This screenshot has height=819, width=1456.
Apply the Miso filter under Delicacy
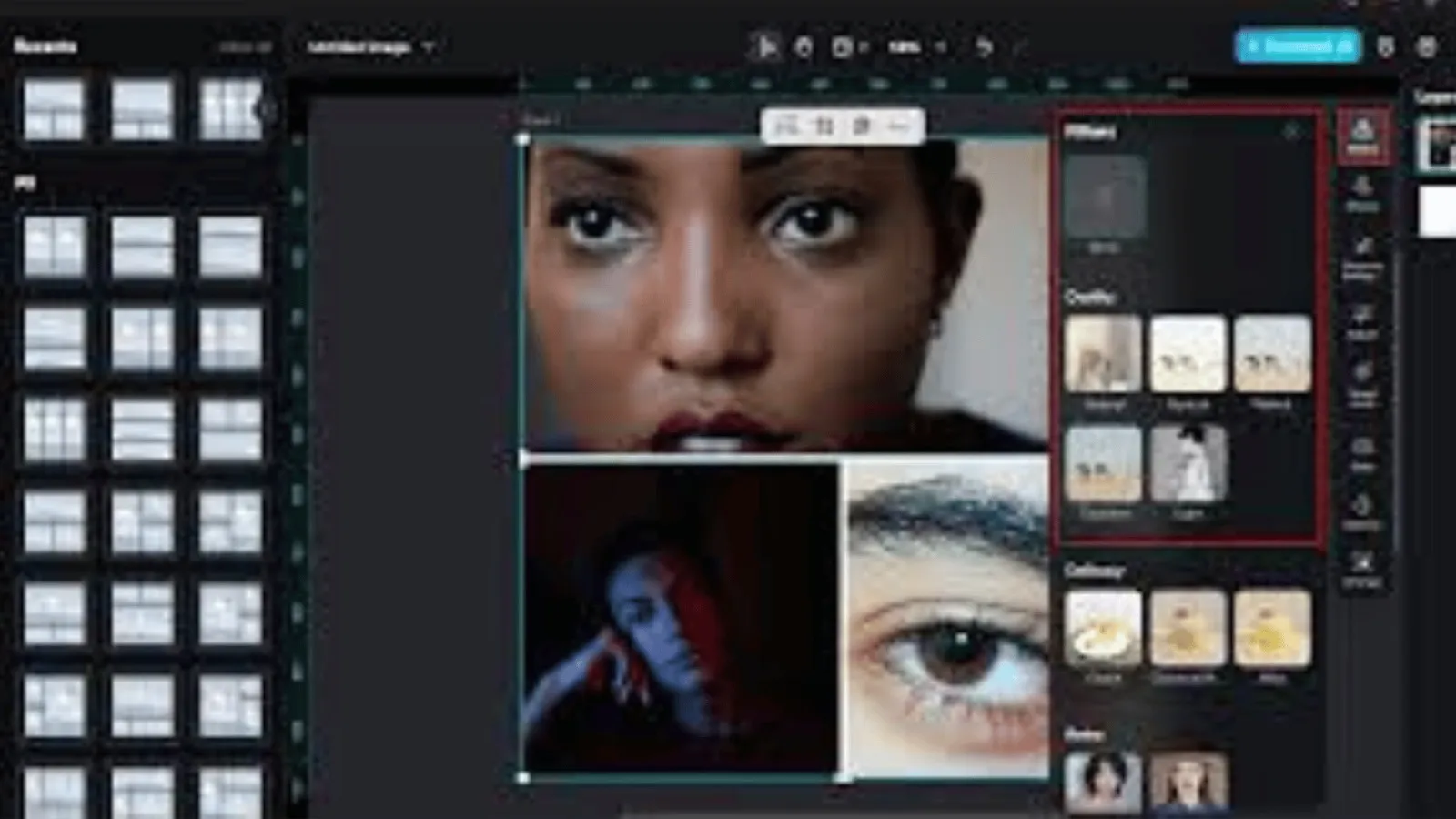click(1272, 629)
